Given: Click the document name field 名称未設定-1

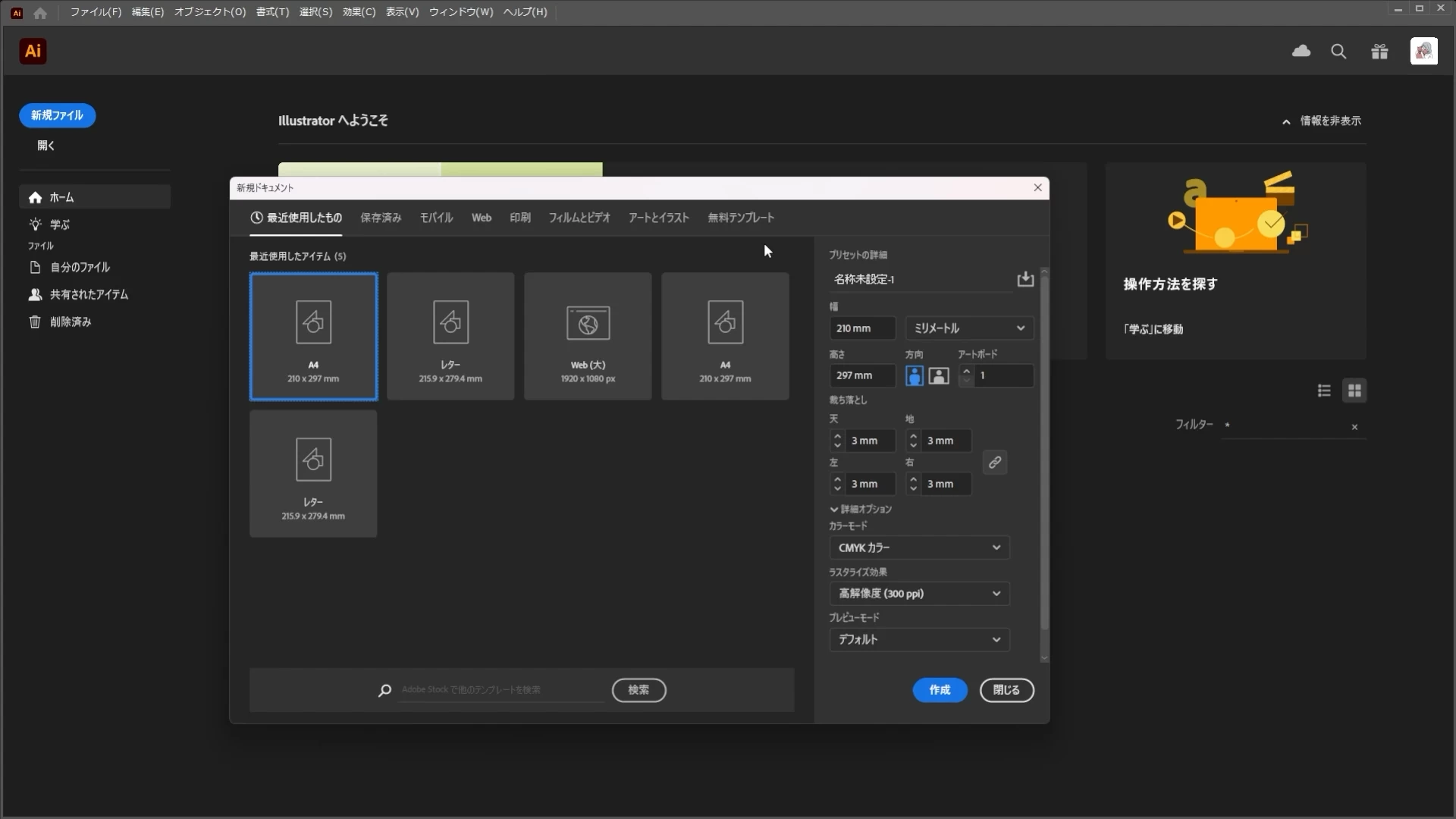Looking at the screenshot, I should click(x=921, y=279).
